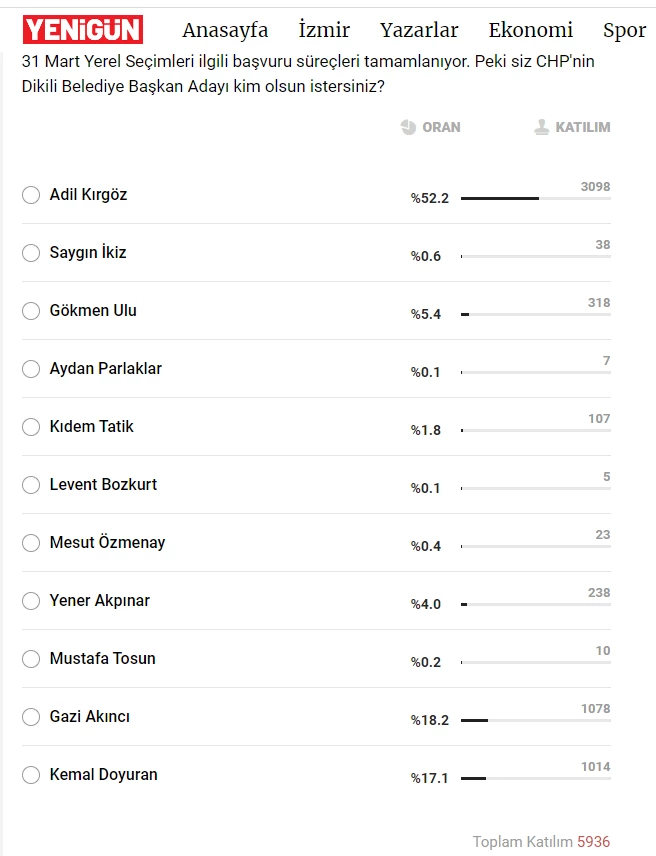Click the Oran pie chart icon

[408, 127]
